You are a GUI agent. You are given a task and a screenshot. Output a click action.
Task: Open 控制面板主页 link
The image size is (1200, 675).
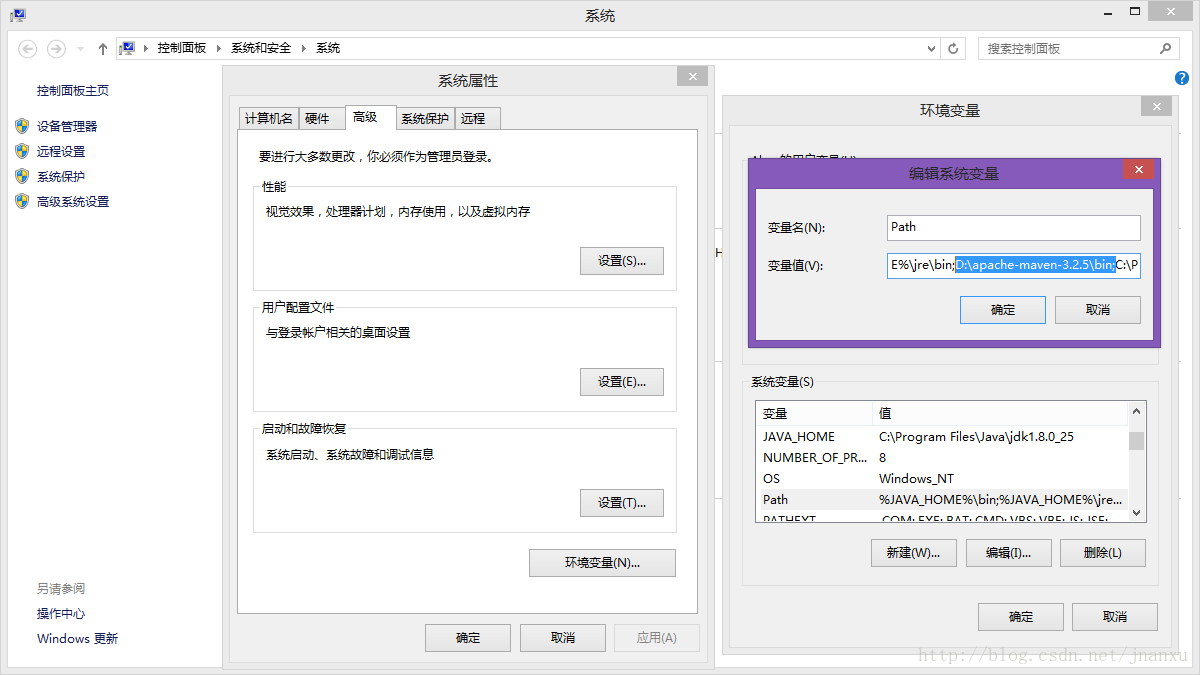pyautogui.click(x=73, y=91)
